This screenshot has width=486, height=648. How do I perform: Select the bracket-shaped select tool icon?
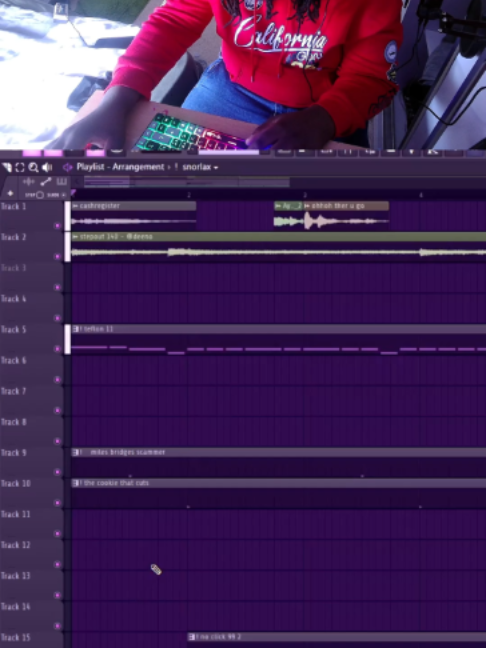coord(20,167)
